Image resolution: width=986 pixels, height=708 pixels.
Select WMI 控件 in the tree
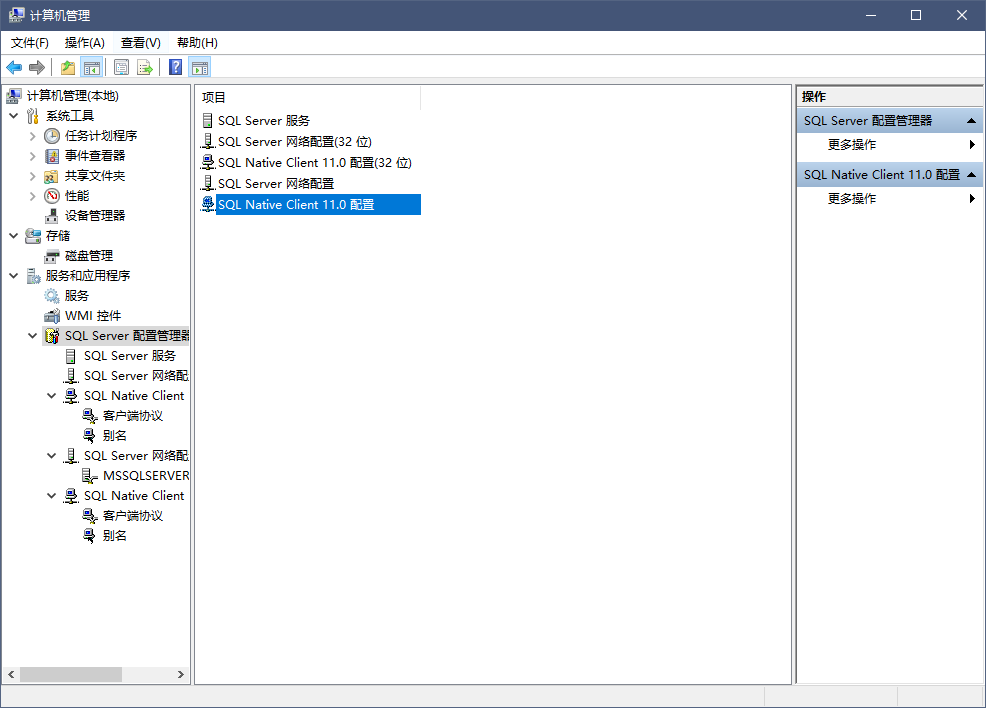93,316
